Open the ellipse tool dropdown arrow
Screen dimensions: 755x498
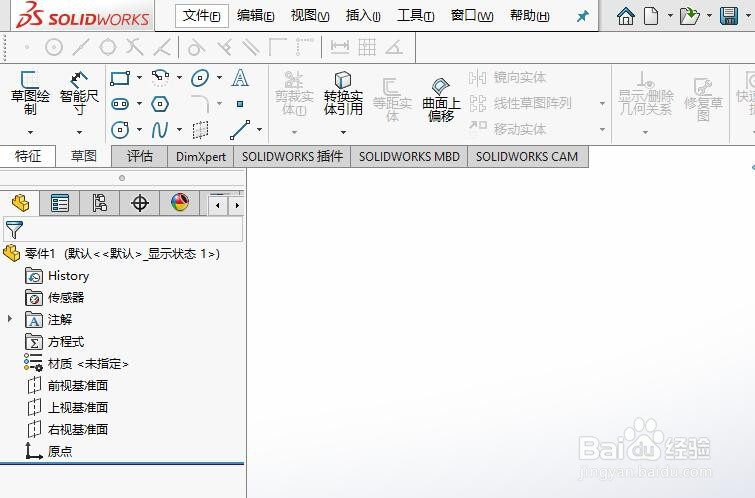click(219, 78)
